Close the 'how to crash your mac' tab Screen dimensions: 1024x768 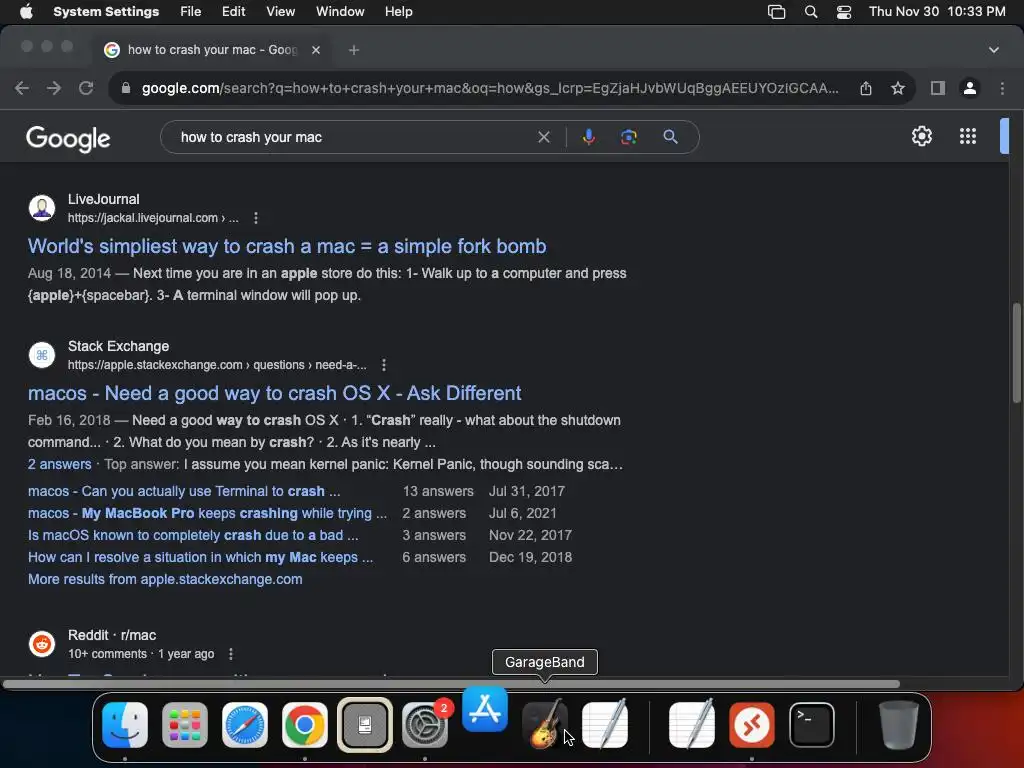316,50
